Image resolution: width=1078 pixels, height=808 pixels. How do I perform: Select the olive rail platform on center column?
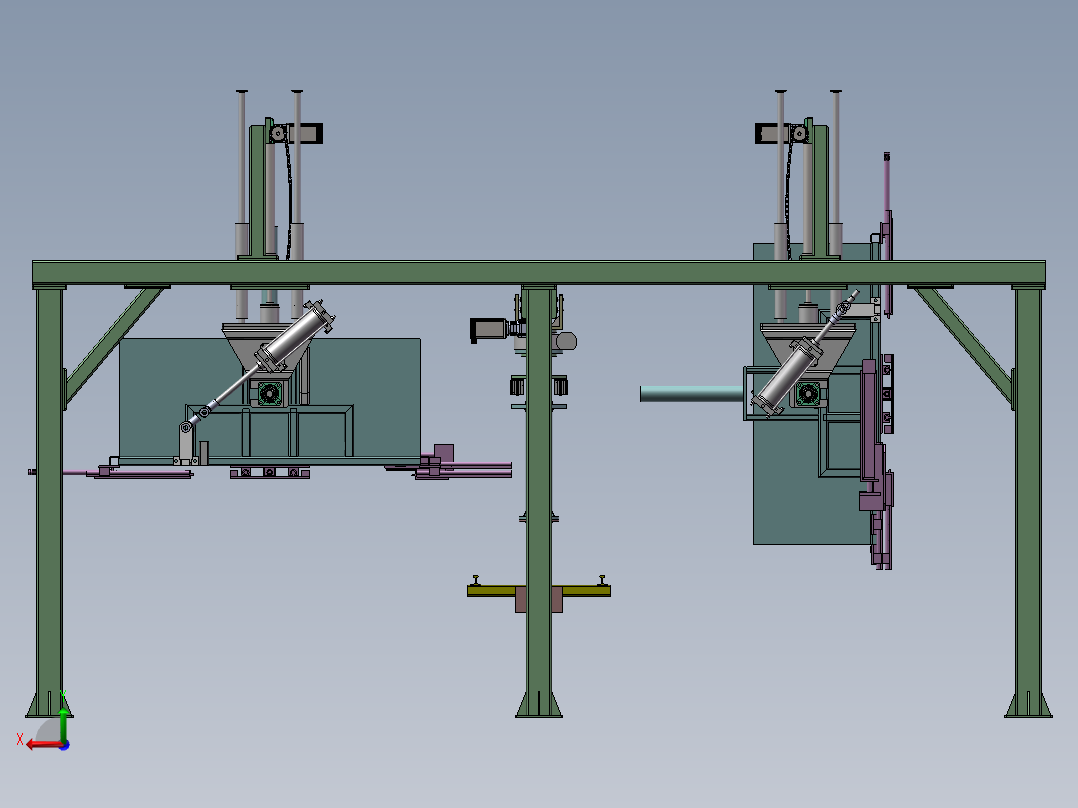(x=490, y=591)
